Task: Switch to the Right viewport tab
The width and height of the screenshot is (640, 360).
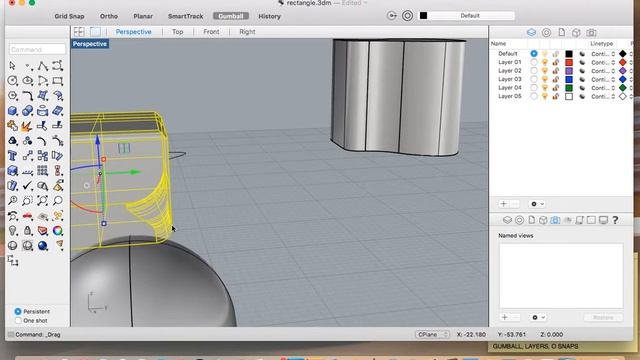Action: click(x=247, y=32)
